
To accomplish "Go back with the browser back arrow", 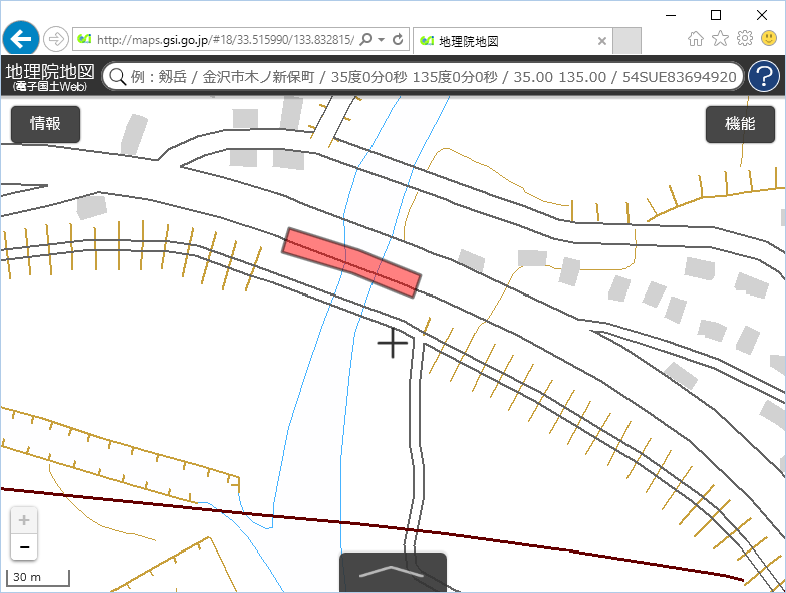I will point(21,39).
